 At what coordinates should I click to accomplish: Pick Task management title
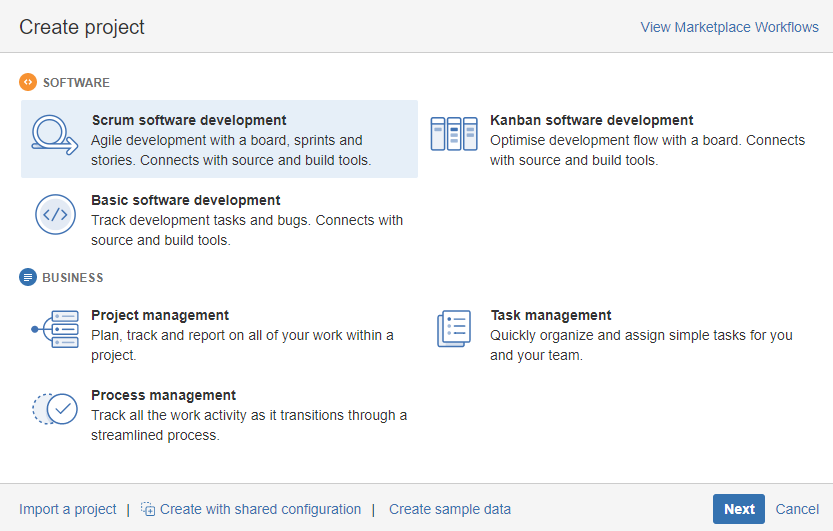tap(551, 315)
